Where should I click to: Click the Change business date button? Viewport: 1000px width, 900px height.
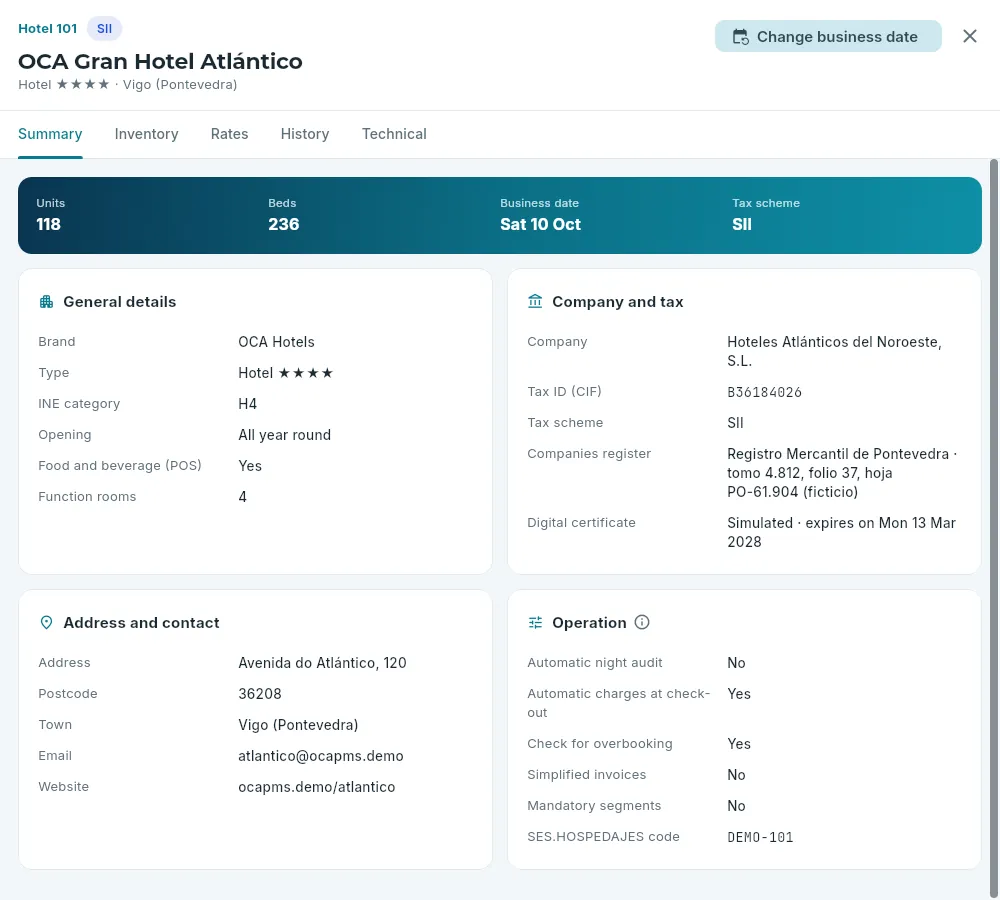click(x=828, y=36)
